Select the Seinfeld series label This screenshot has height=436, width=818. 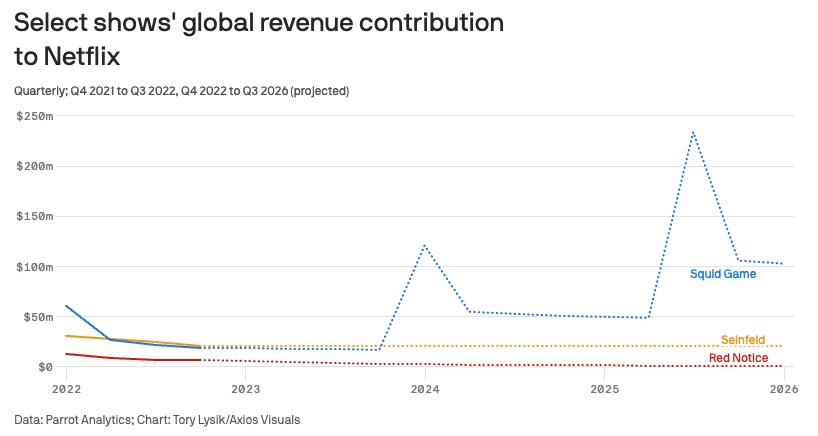pos(742,340)
